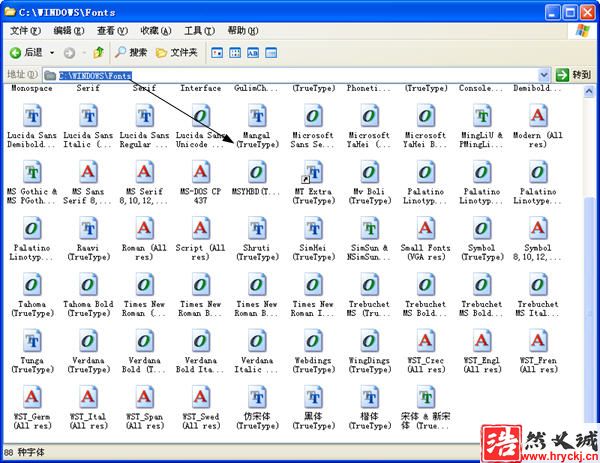Select the 黑体 (TrueType) font icon
This screenshot has height=463, width=600.
point(313,397)
